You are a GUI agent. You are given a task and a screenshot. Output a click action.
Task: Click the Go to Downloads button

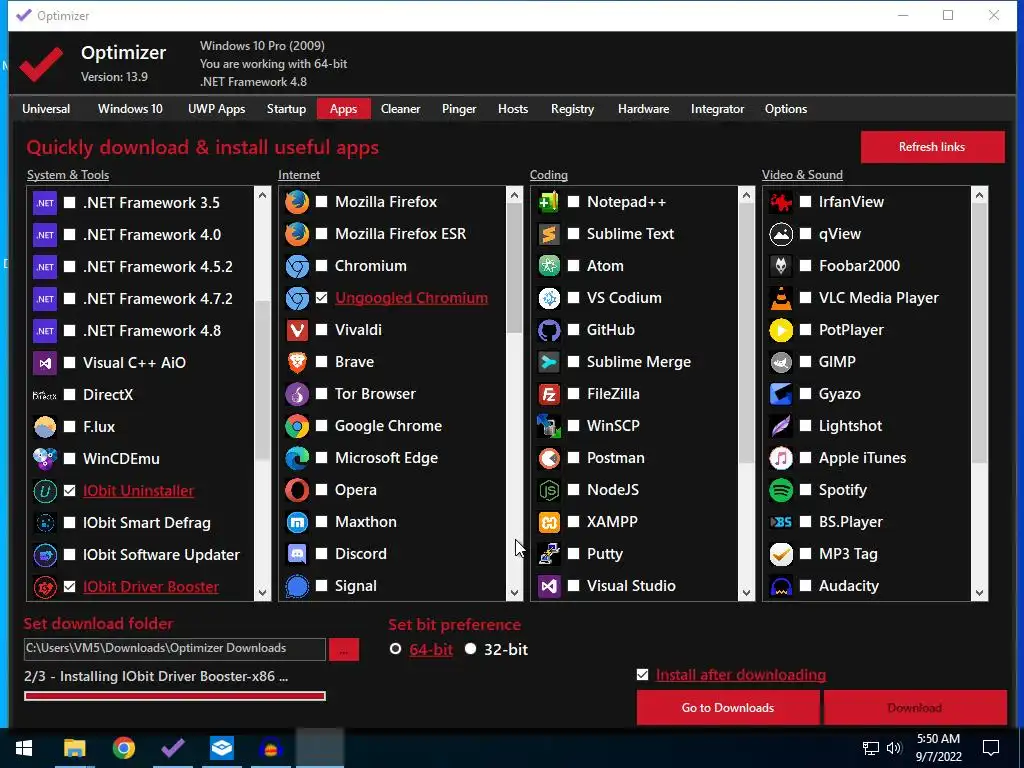728,708
